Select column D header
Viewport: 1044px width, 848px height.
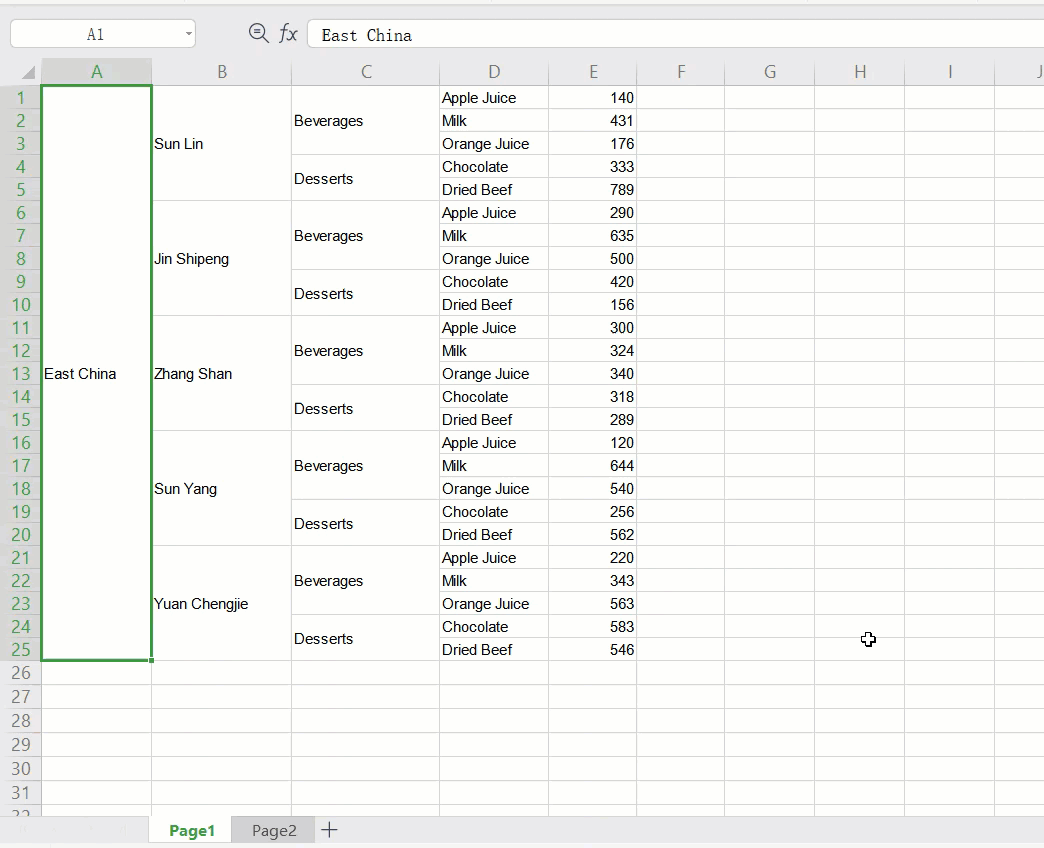click(x=494, y=72)
